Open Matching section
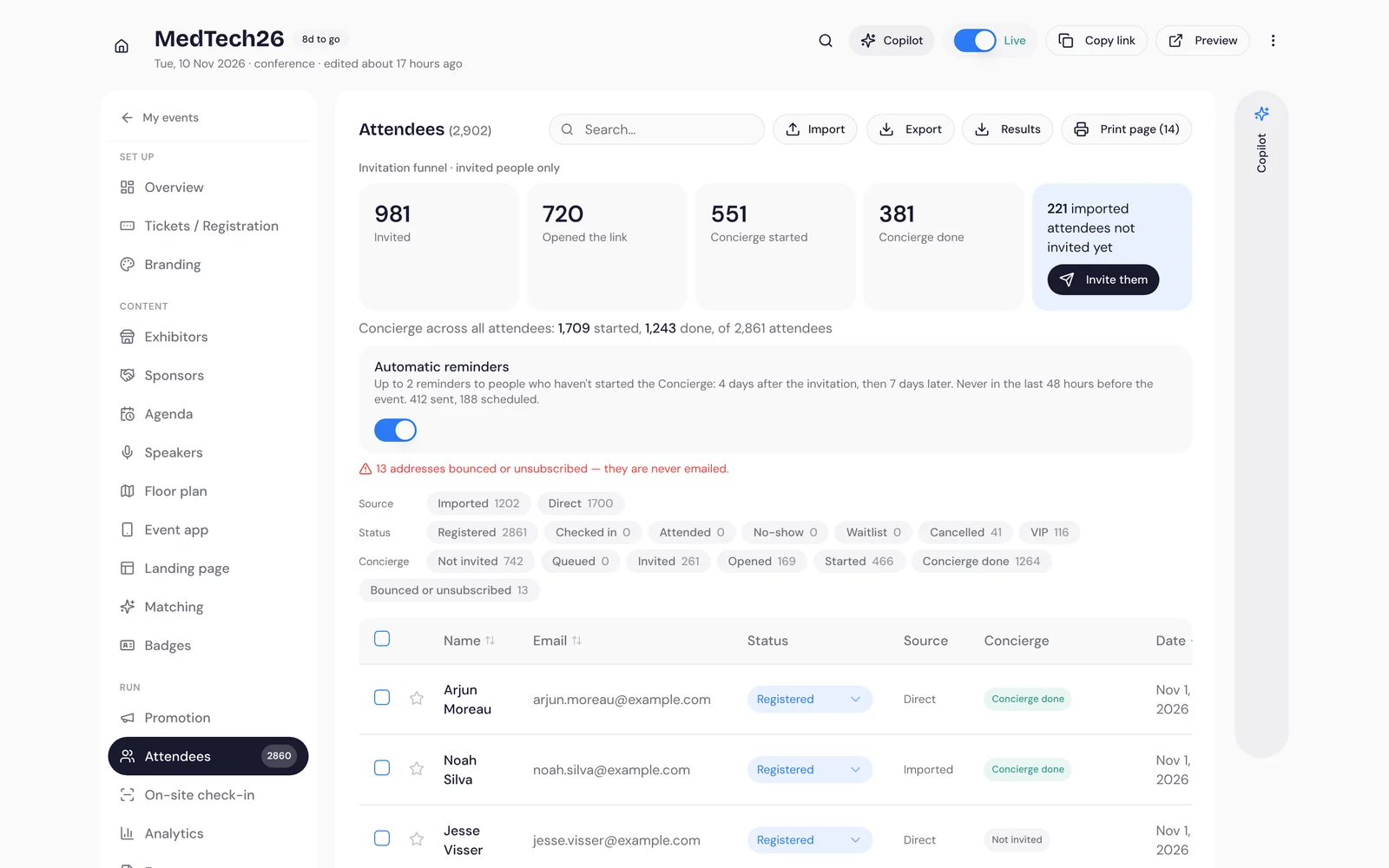Viewport: 1389px width, 868px height. point(208,607)
